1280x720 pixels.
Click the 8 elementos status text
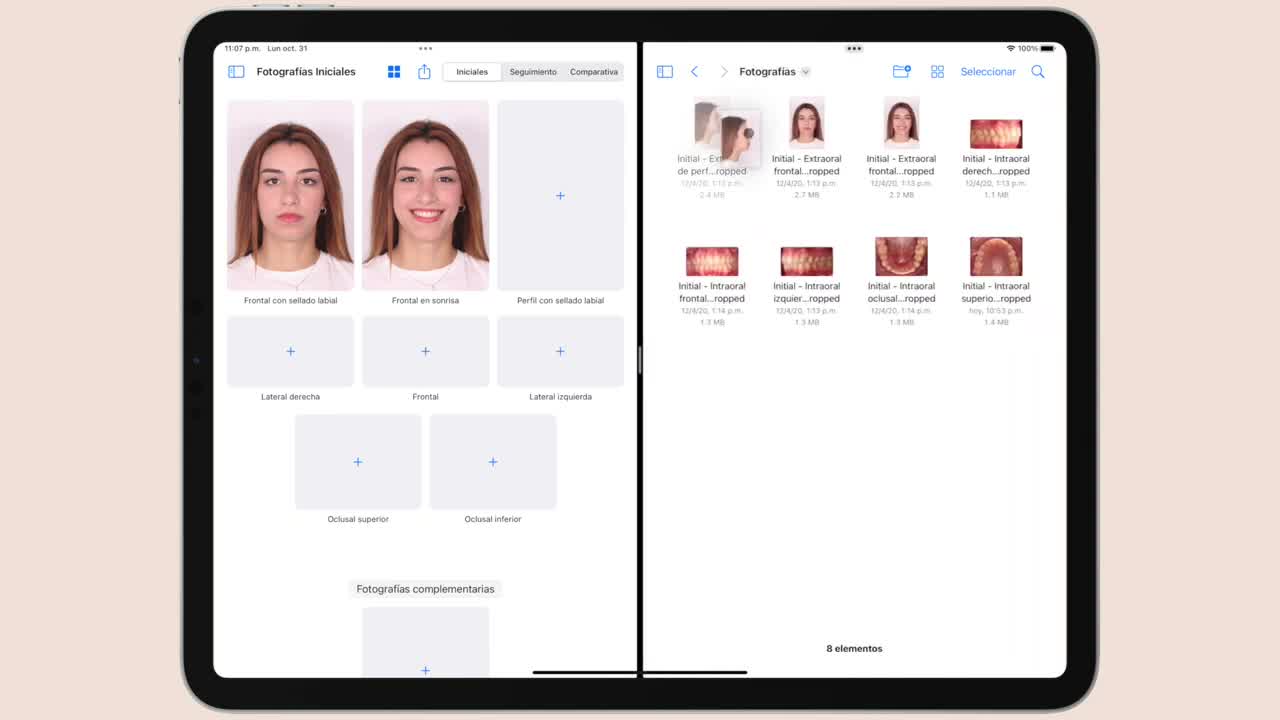854,648
